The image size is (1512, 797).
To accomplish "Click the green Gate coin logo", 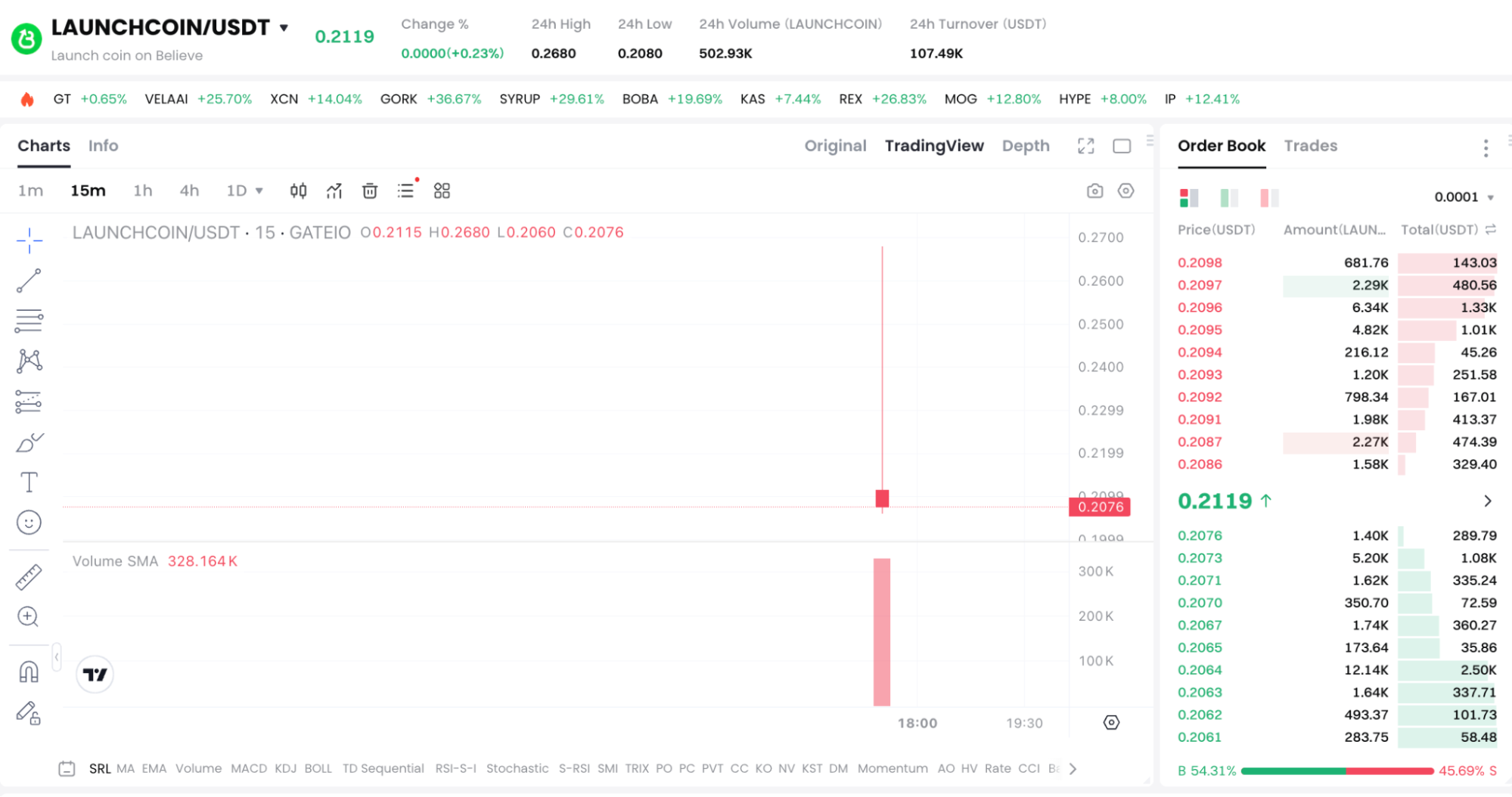I will pos(26,39).
